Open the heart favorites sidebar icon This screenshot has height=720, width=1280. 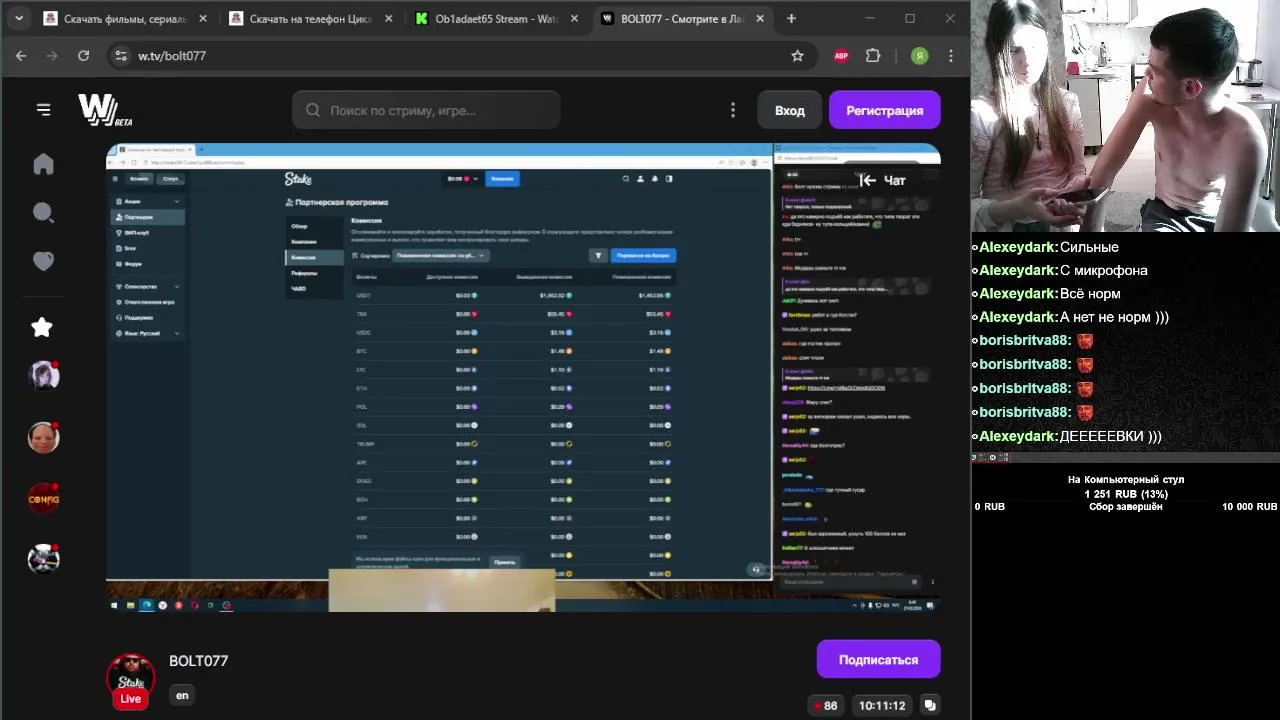(43, 261)
